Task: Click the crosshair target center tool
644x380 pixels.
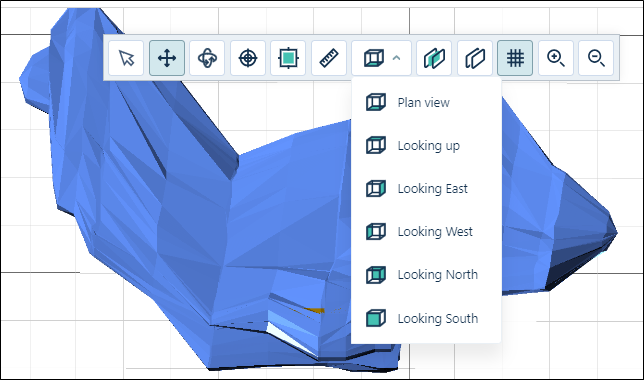Action: 248,58
